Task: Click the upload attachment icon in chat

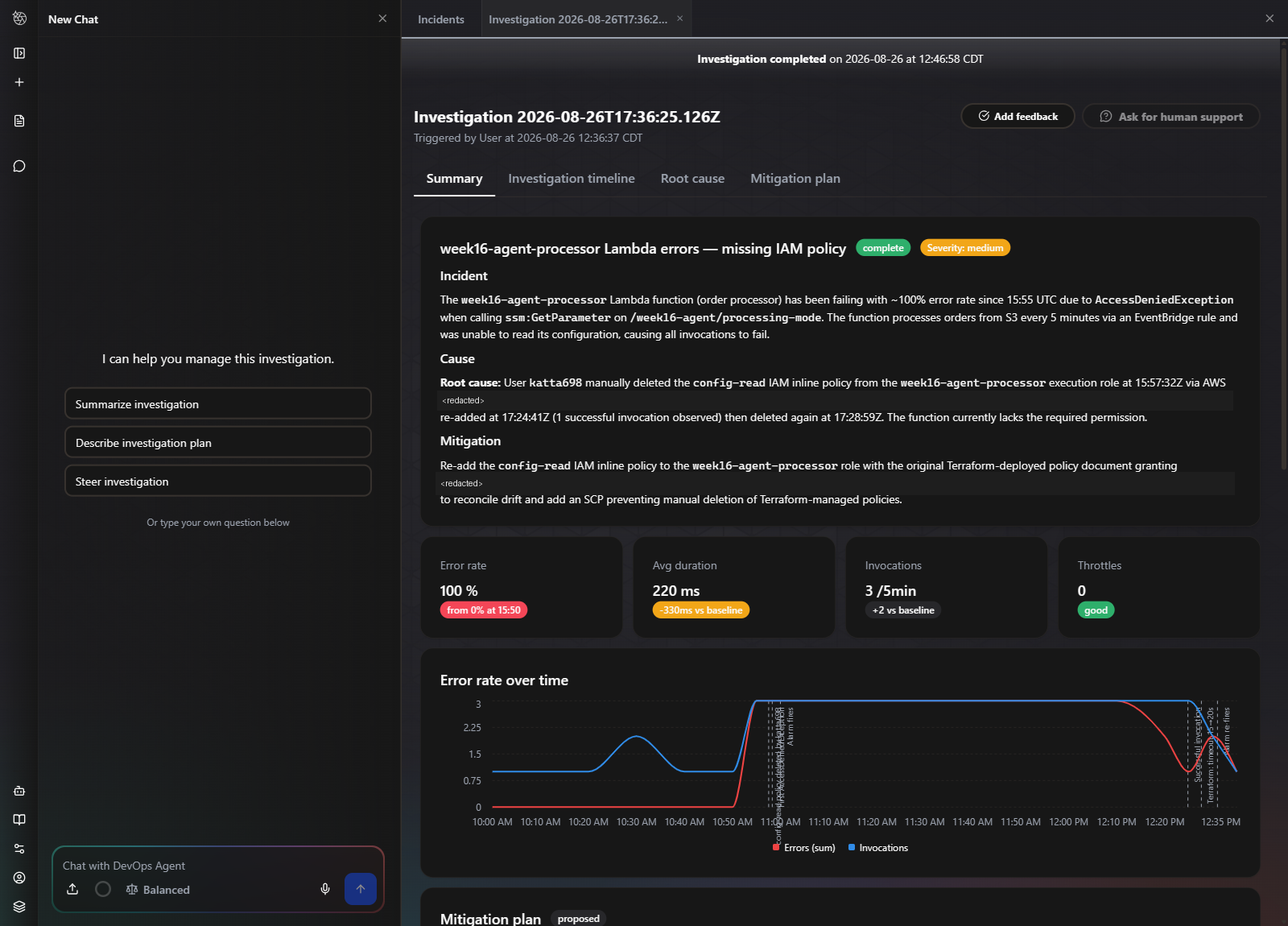Action: click(x=72, y=889)
